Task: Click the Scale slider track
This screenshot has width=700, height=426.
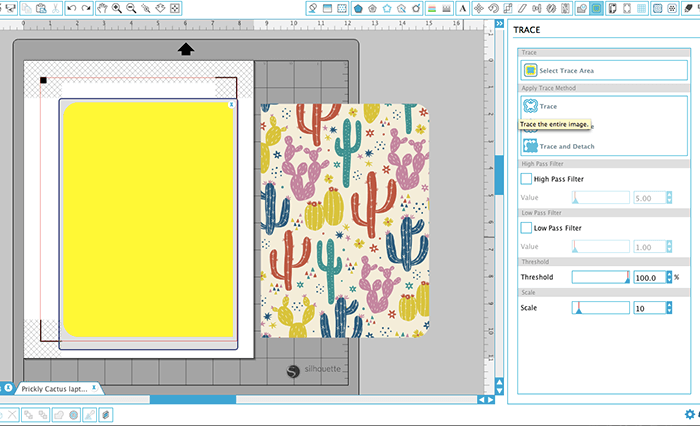Action: coord(601,308)
